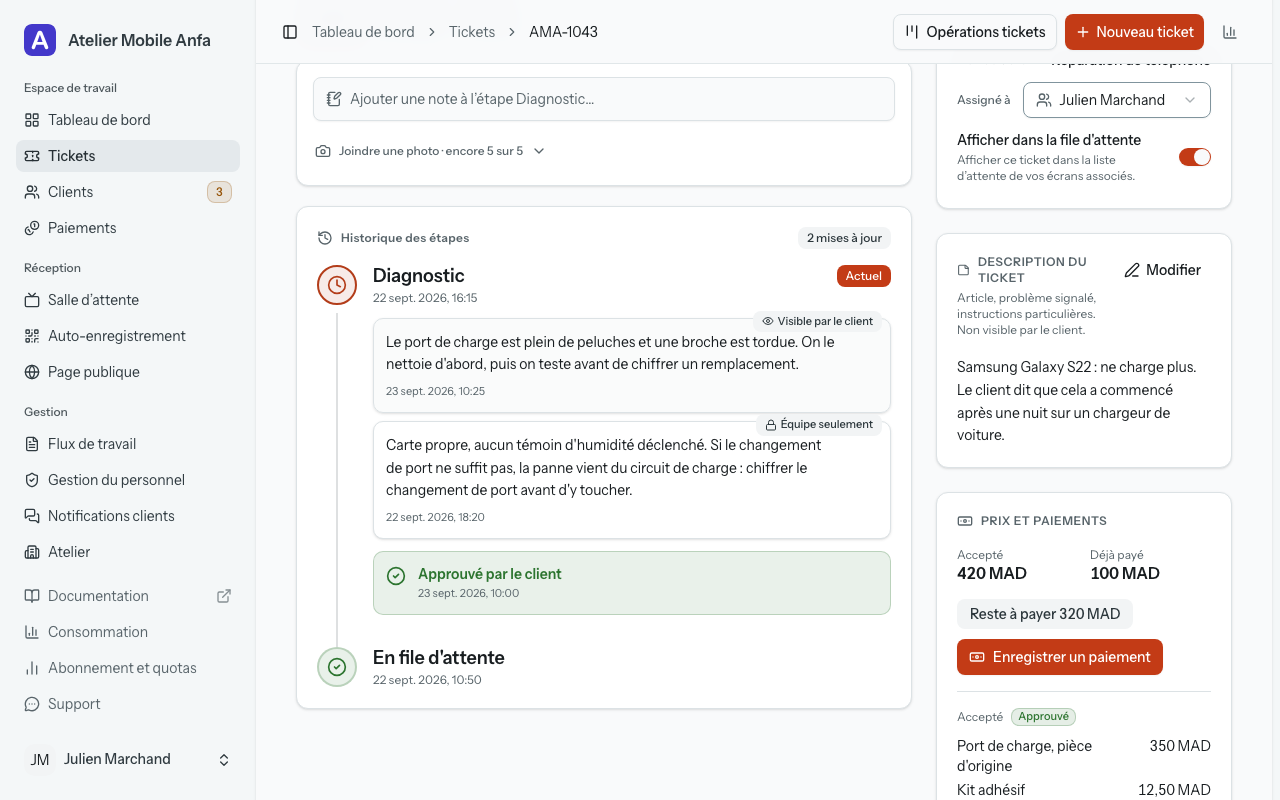The width and height of the screenshot is (1280, 800).
Task: Open Flux de travail settings
Action: click(128, 444)
